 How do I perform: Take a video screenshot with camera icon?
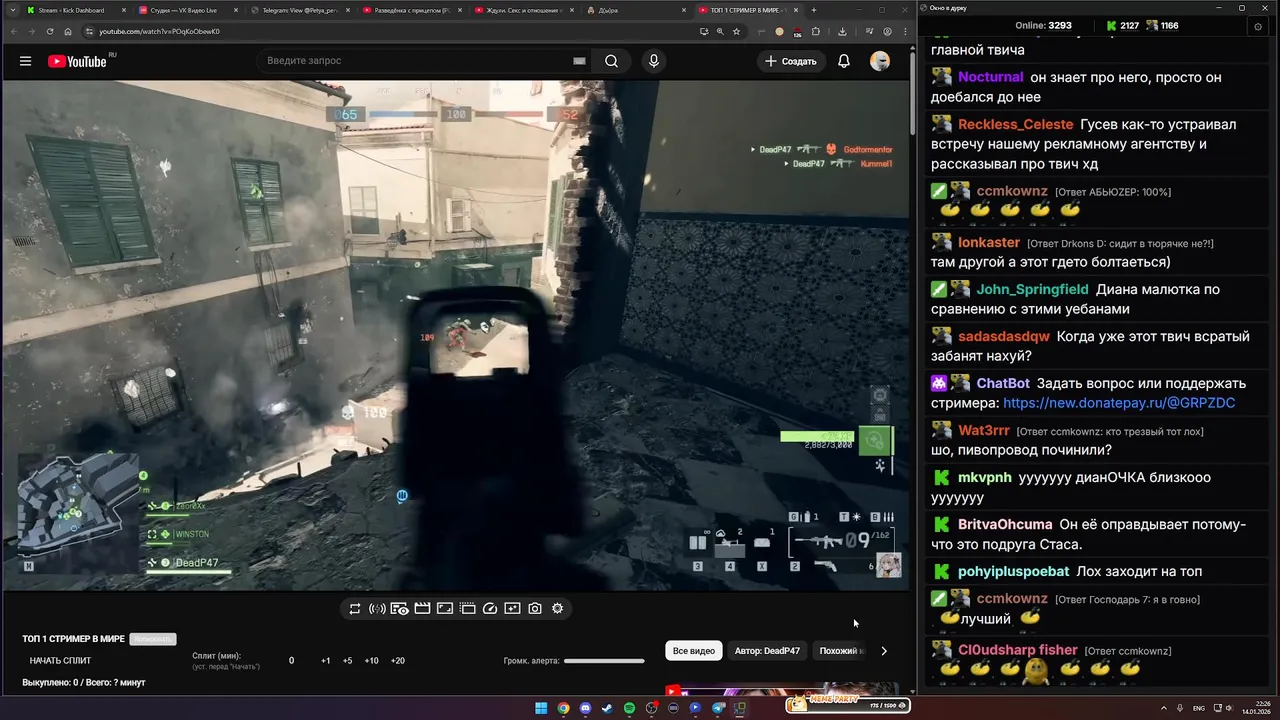tap(535, 608)
